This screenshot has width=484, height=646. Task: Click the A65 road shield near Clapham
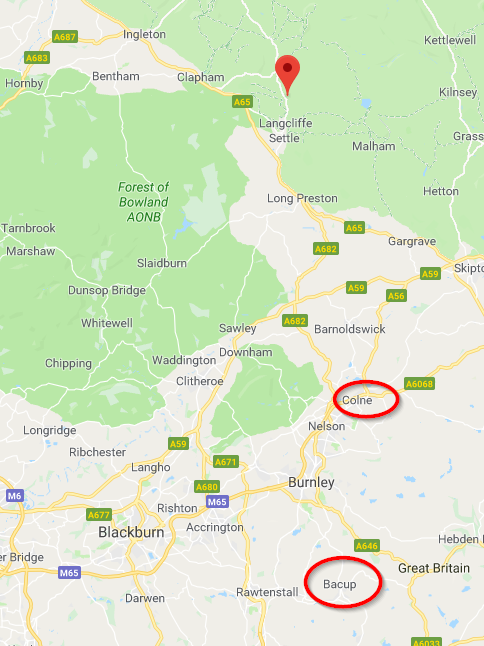[x=242, y=102]
